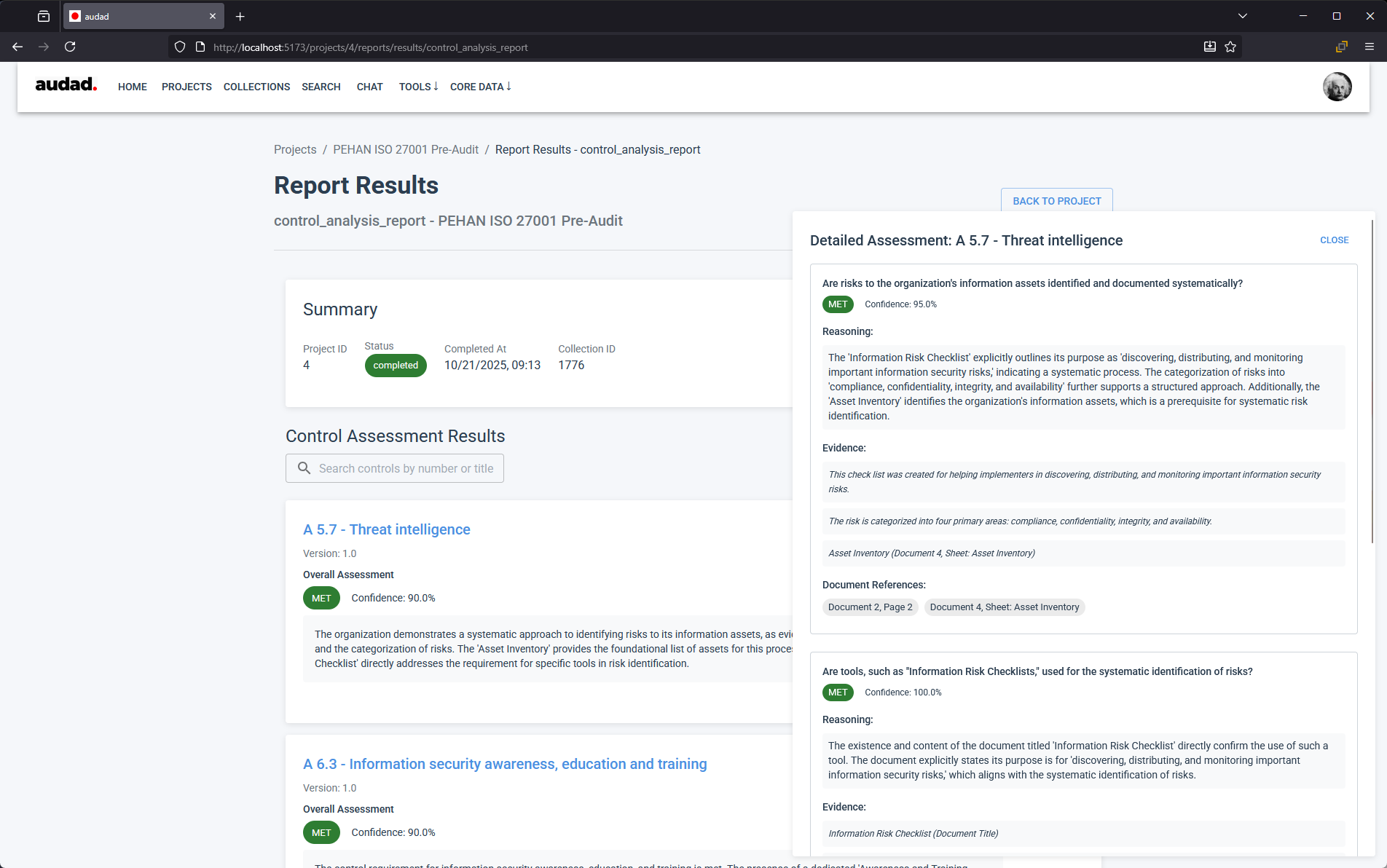Expand the CORE DATA dropdown

click(480, 87)
